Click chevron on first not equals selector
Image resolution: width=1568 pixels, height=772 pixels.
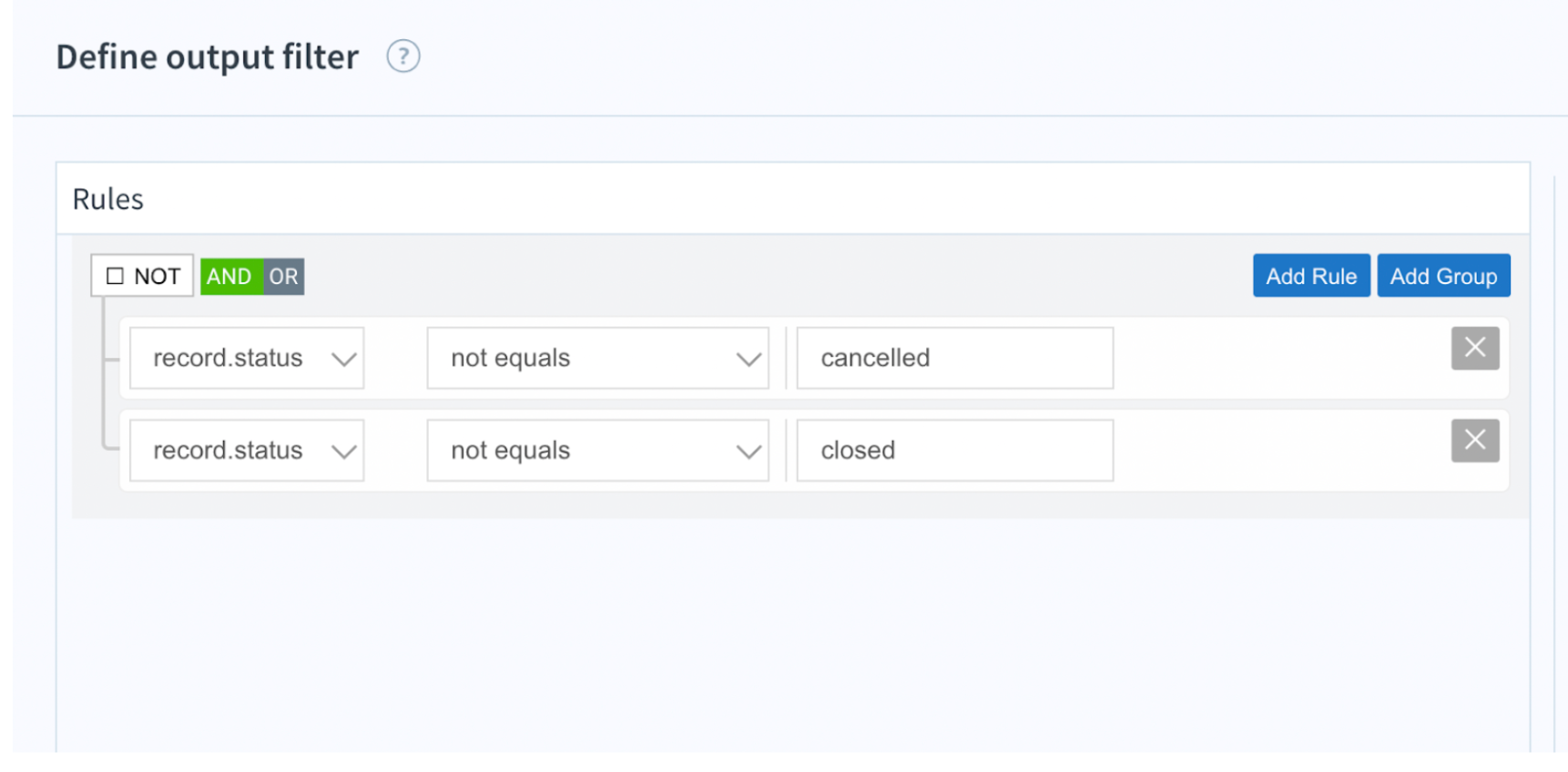coord(748,360)
